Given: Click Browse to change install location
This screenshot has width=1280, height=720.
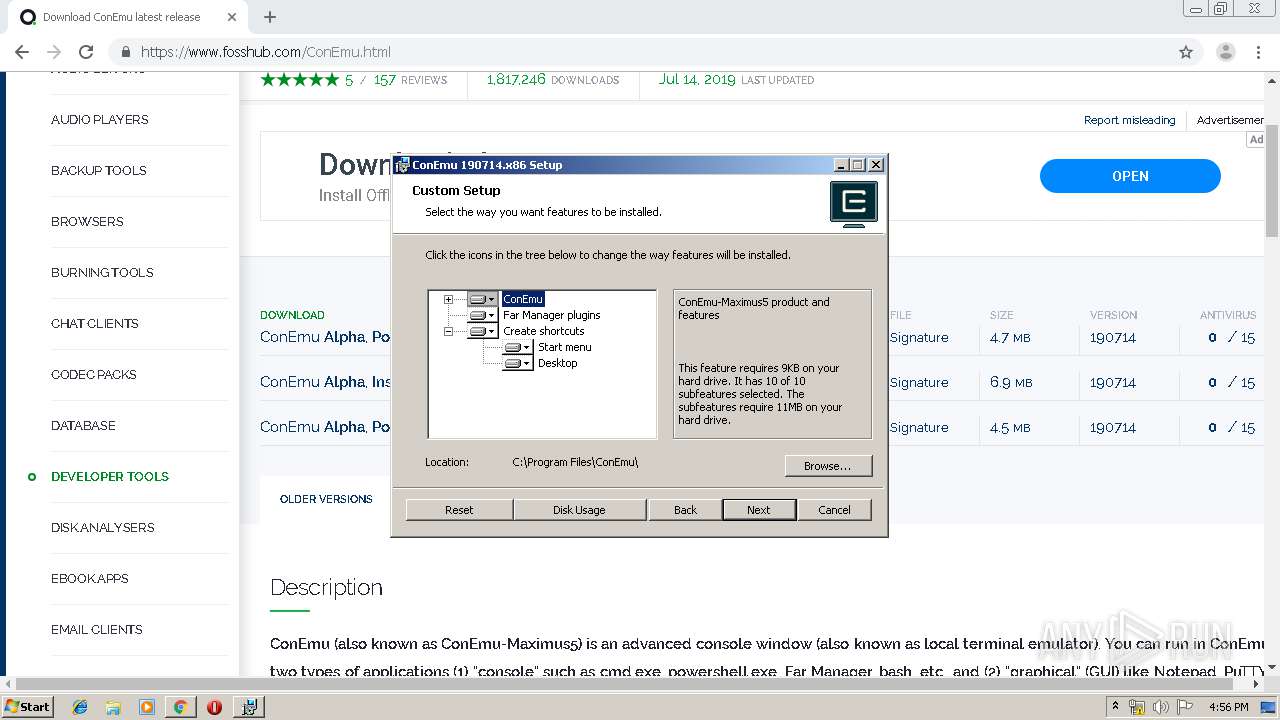Looking at the screenshot, I should point(828,466).
